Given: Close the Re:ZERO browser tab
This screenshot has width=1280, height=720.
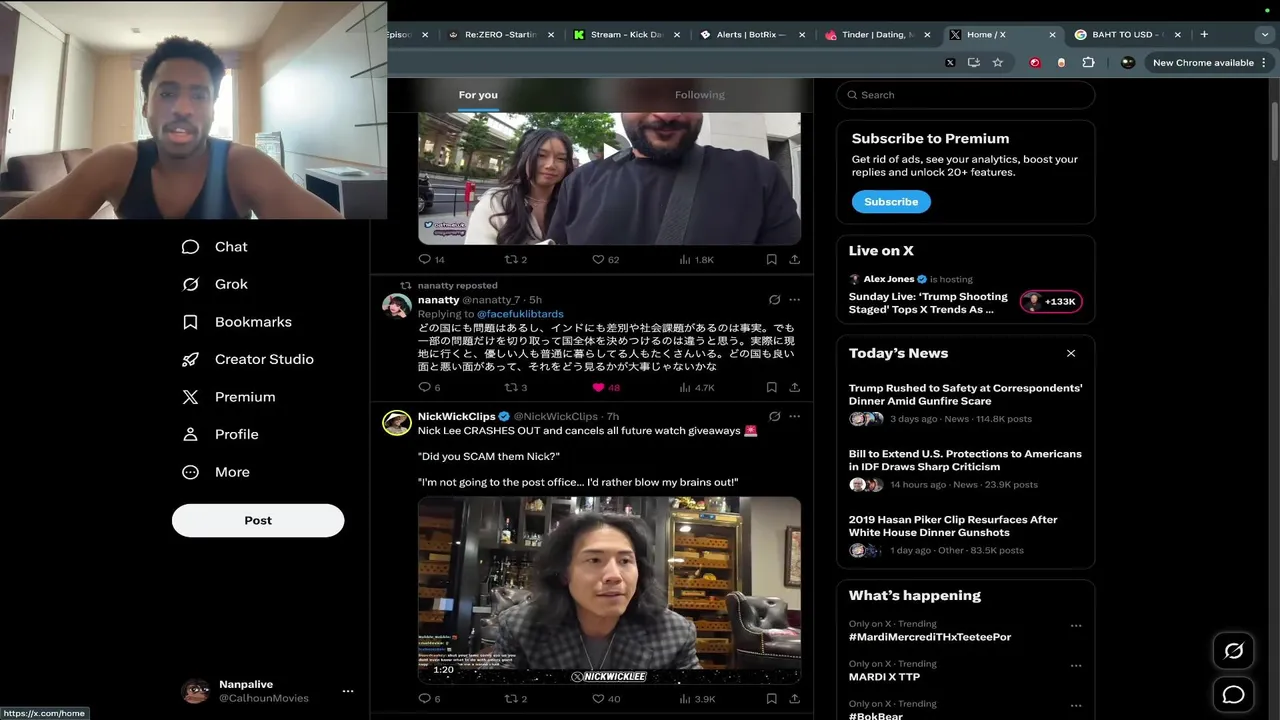Looking at the screenshot, I should (x=552, y=34).
